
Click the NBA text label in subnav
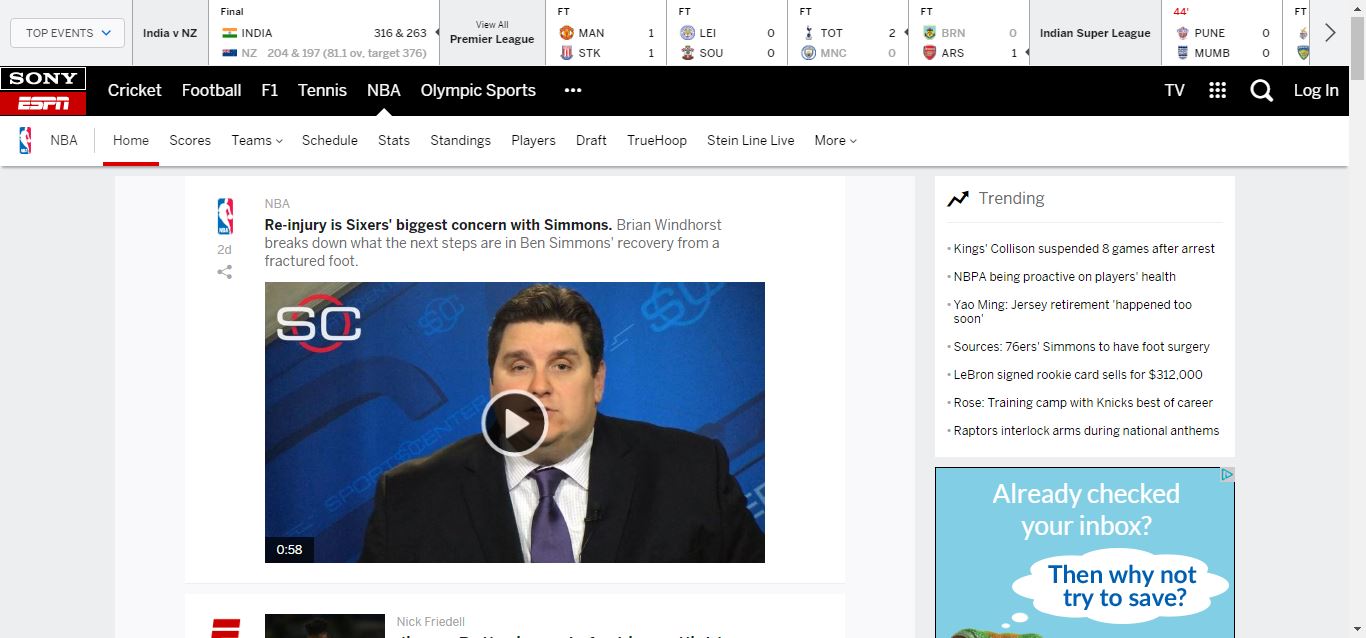tap(64, 141)
